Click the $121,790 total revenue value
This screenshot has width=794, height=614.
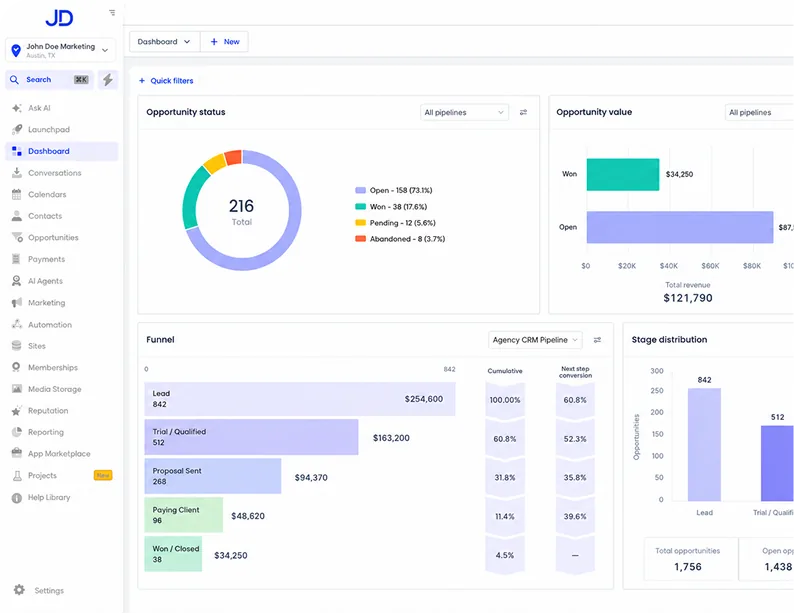[688, 298]
